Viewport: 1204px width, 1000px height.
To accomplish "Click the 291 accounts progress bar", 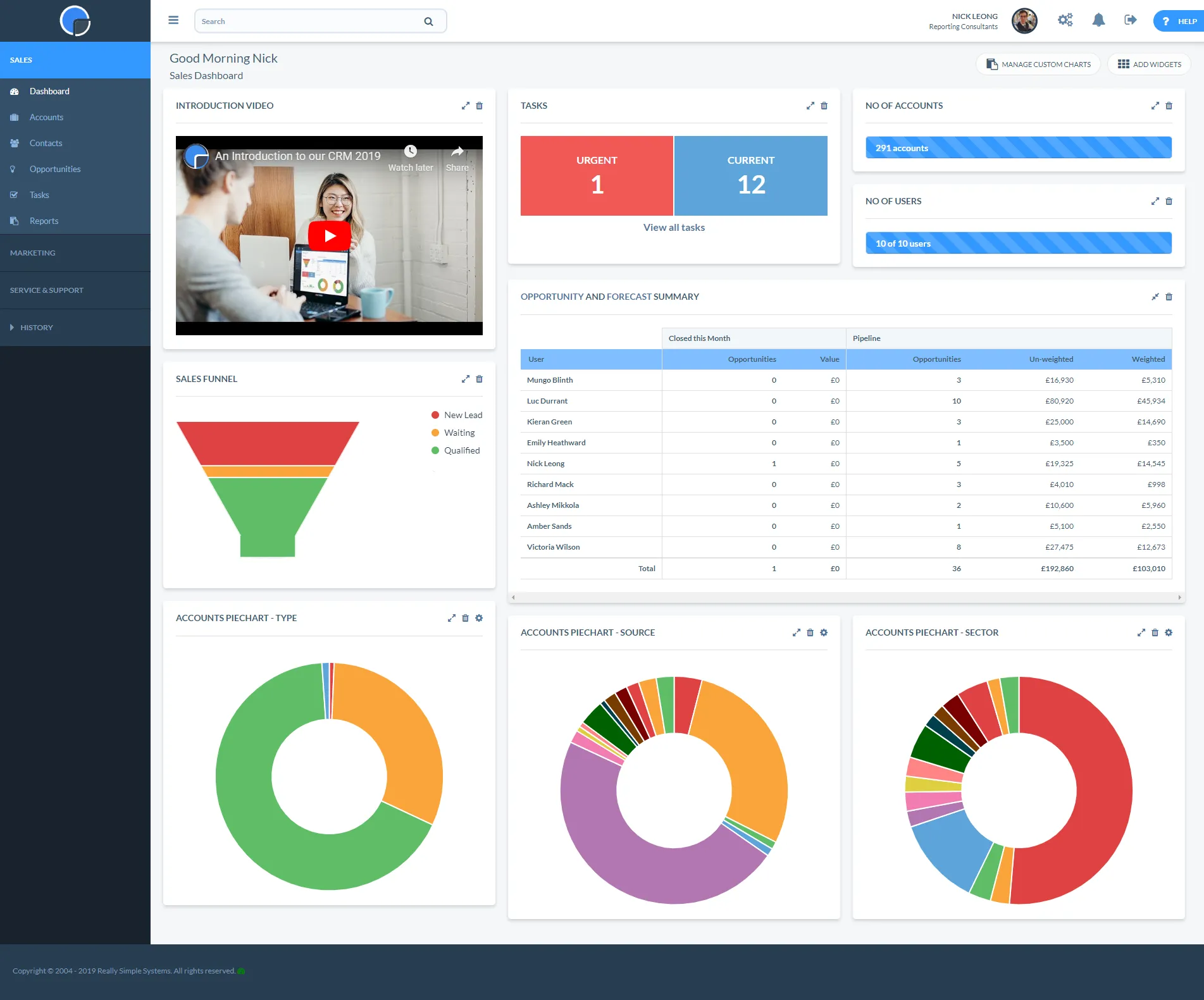I will (x=1019, y=148).
